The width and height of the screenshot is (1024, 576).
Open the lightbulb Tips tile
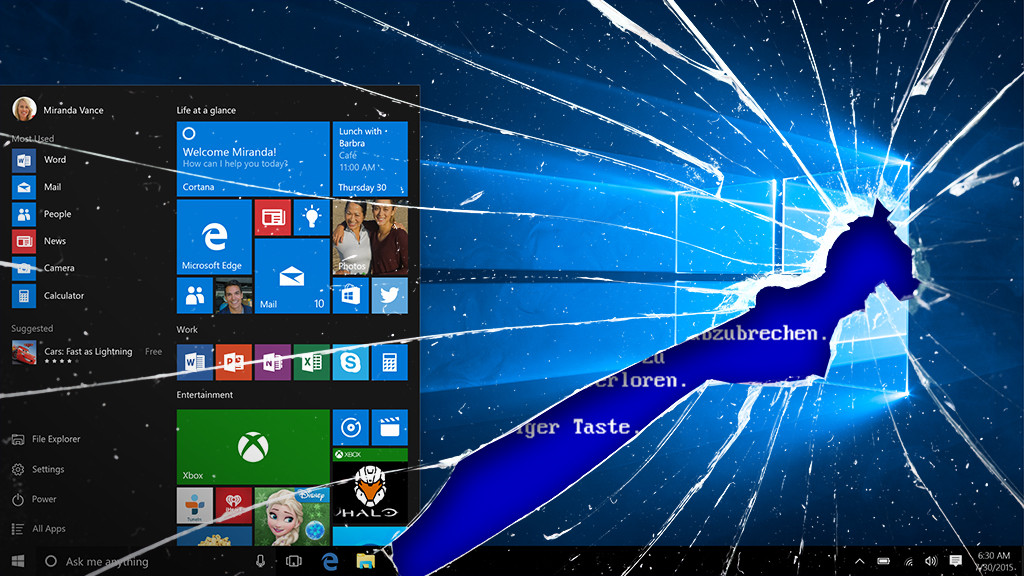pos(312,217)
